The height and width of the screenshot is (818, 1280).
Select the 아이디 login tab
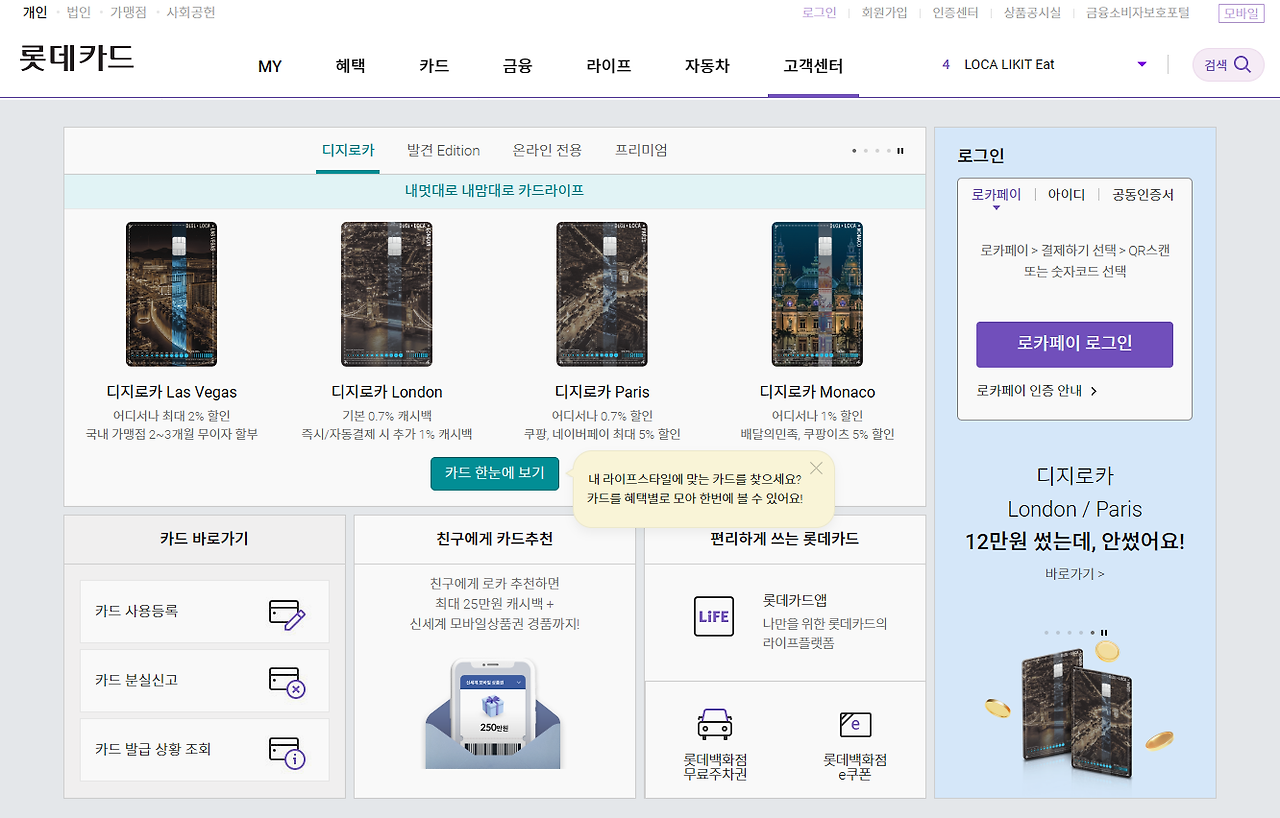(x=1066, y=195)
